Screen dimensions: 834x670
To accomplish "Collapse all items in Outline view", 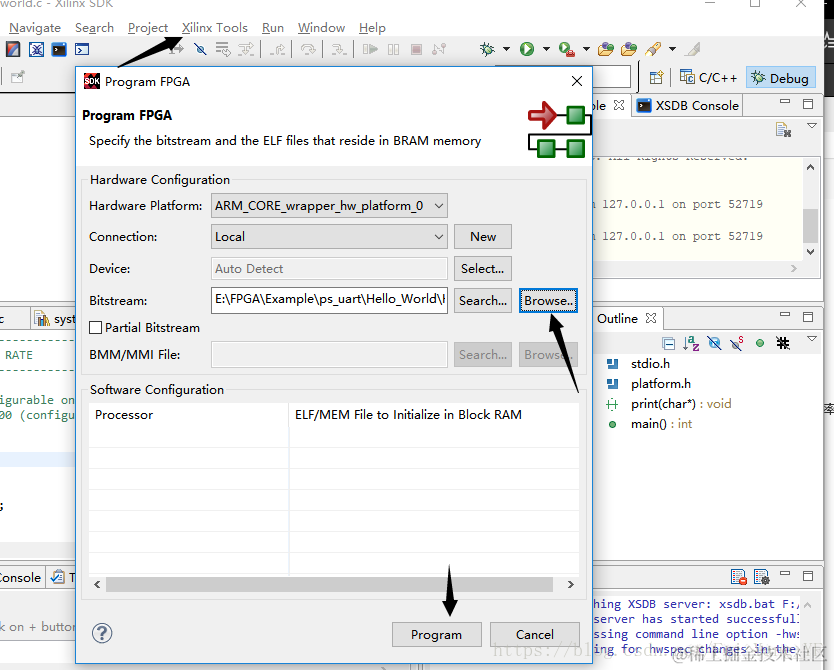I will click(669, 344).
